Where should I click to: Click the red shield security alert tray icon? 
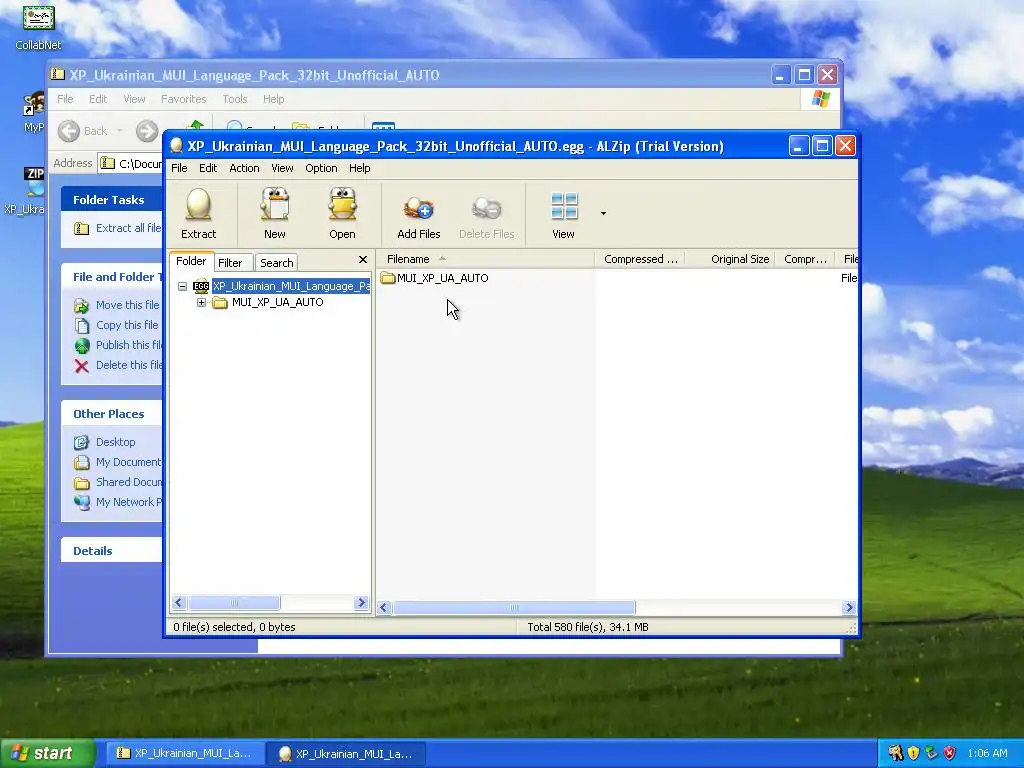coord(950,753)
